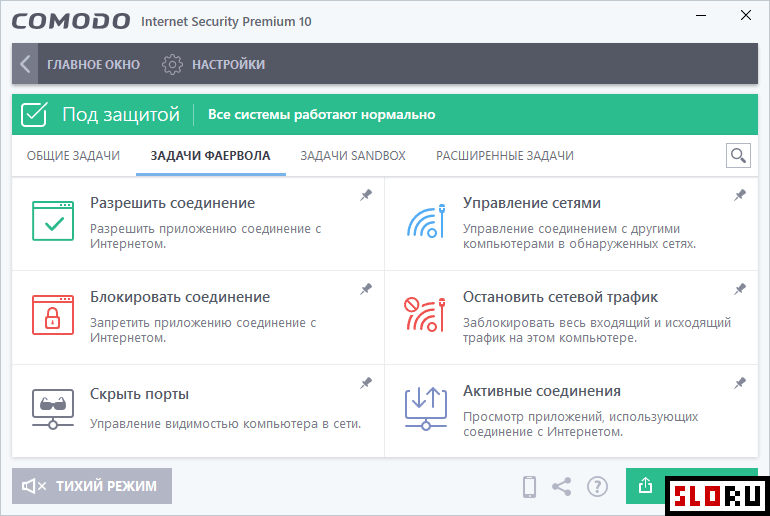770x516 pixels.
Task: Pin the Управление сетями task
Action: click(740, 195)
